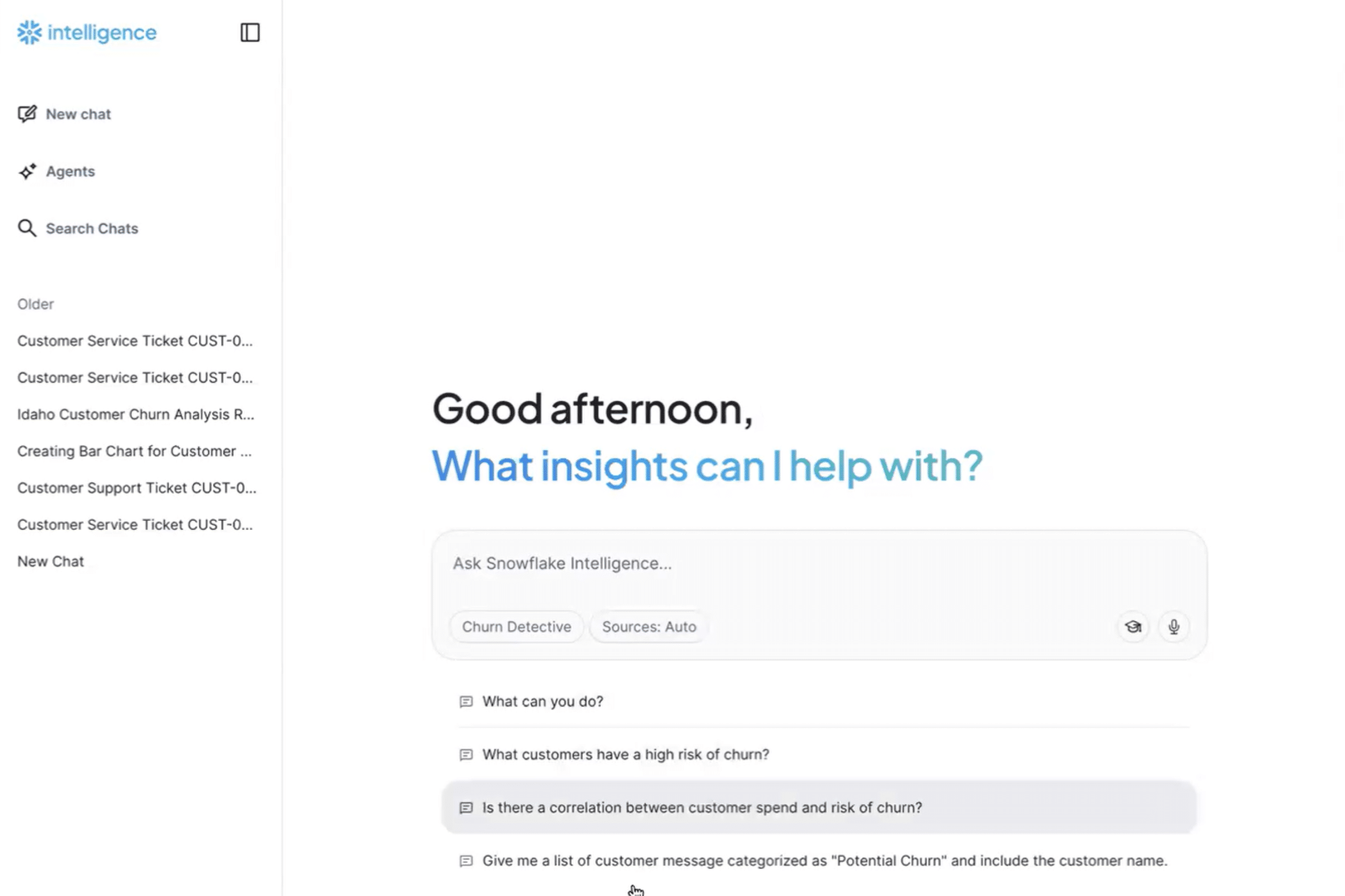1345x896 pixels.
Task: Open the first Customer Service Ticket chat
Action: coord(135,341)
